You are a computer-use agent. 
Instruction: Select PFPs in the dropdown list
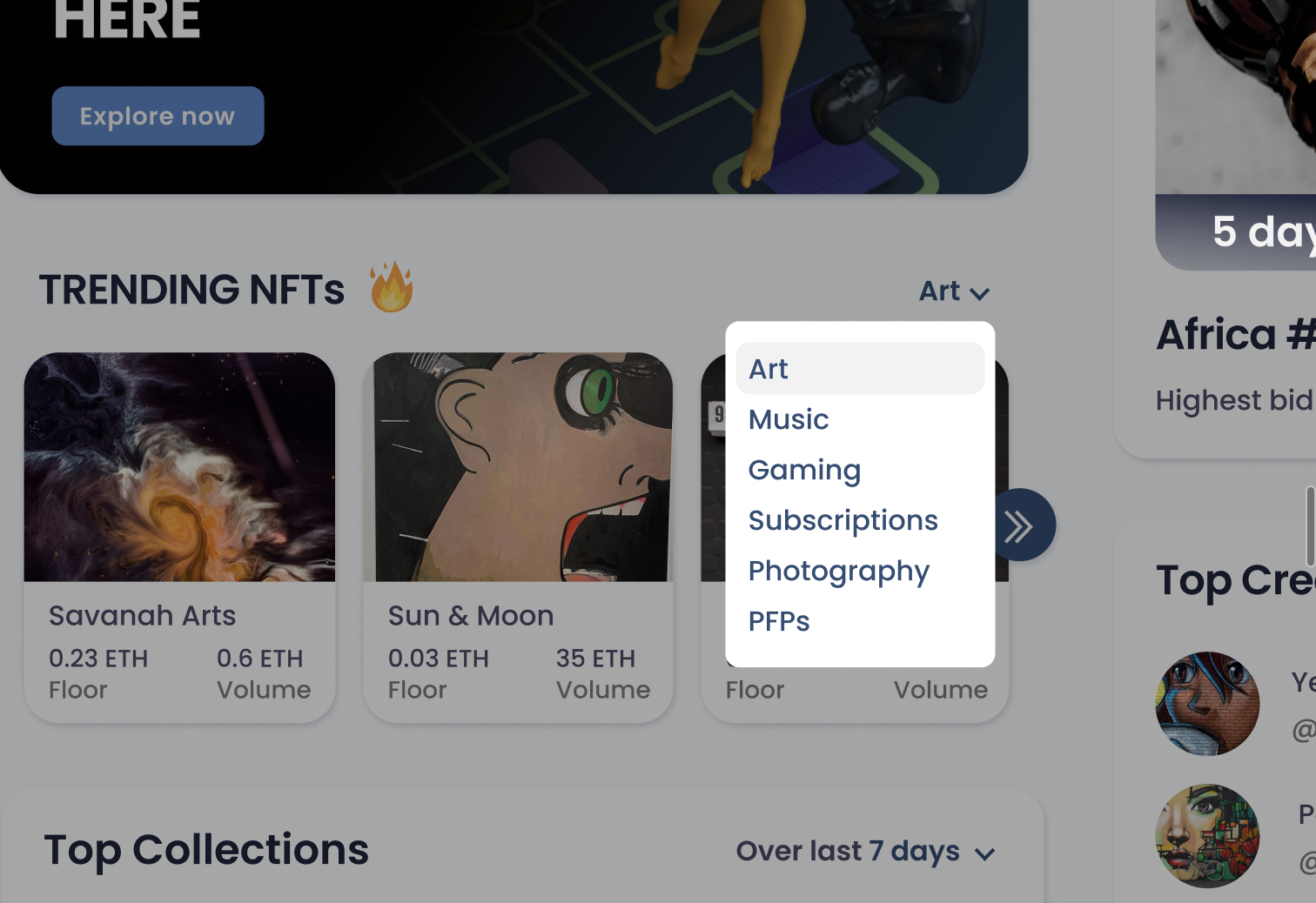coord(779,621)
